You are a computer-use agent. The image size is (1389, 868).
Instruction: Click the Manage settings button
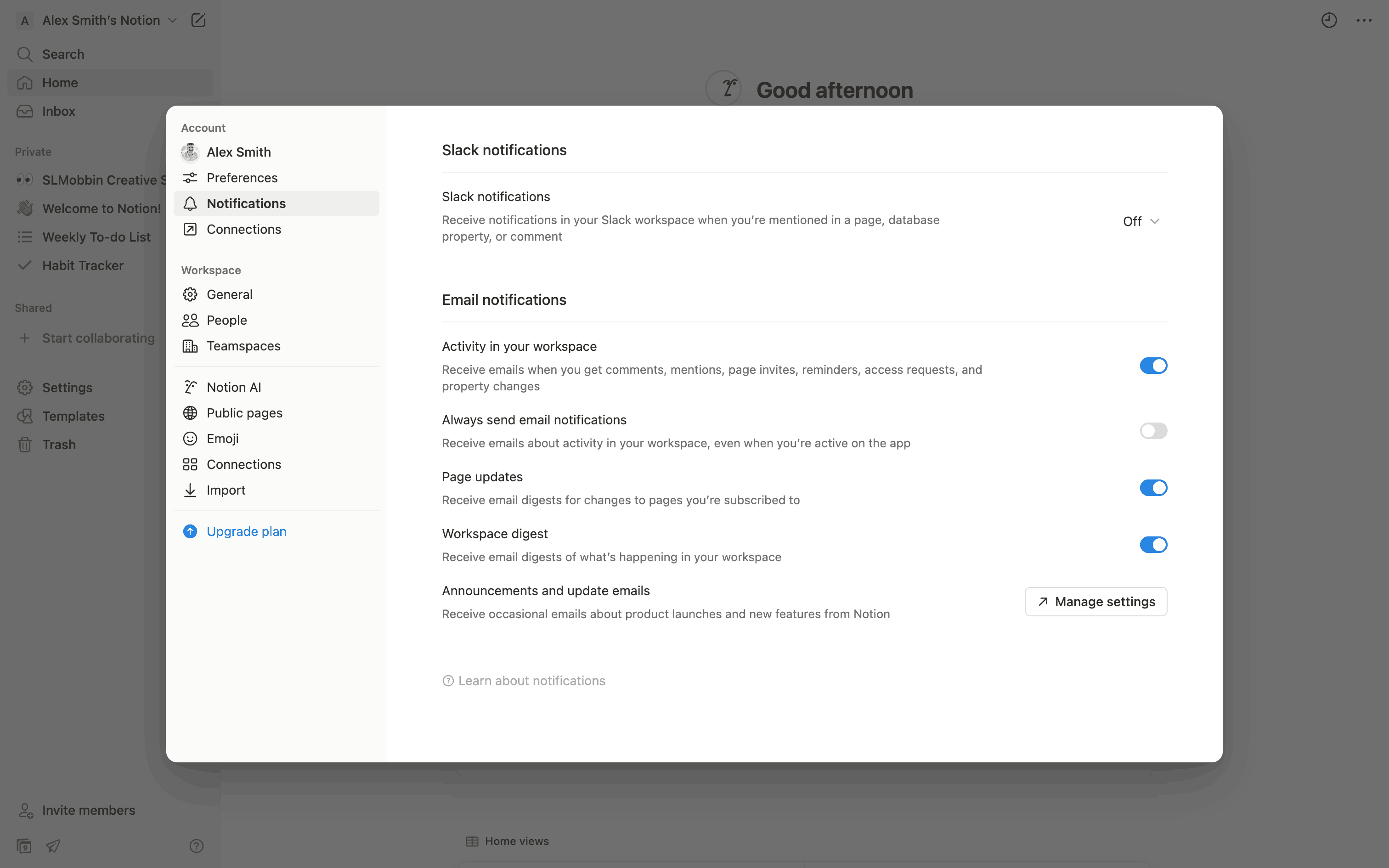coord(1095,602)
